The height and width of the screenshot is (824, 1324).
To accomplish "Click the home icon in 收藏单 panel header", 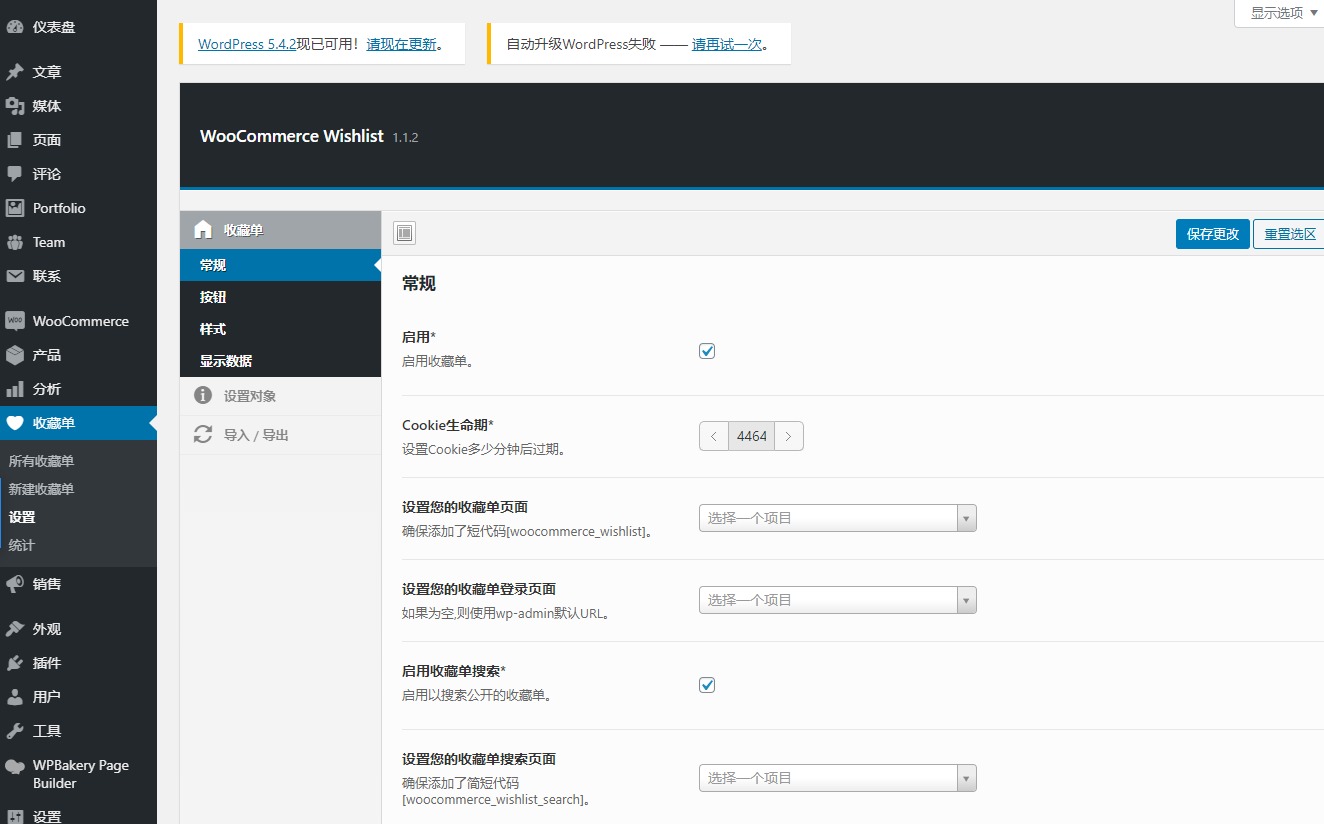I will pos(203,230).
